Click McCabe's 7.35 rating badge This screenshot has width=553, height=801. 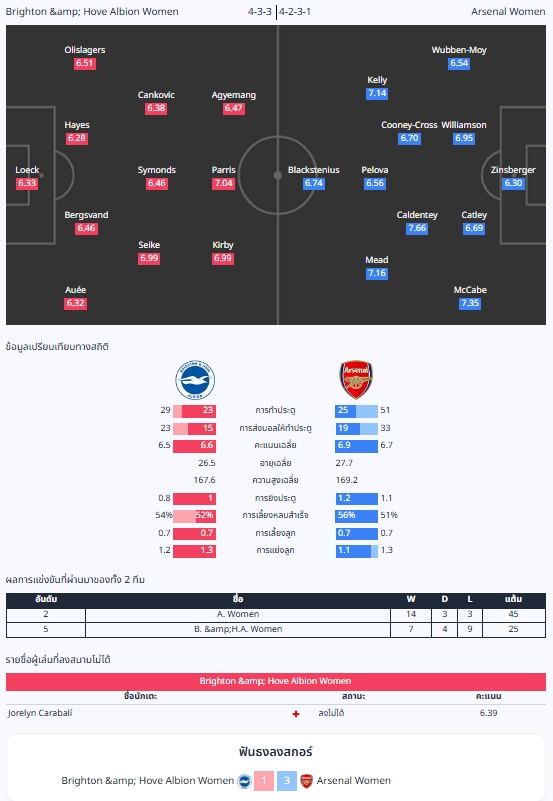coord(470,303)
